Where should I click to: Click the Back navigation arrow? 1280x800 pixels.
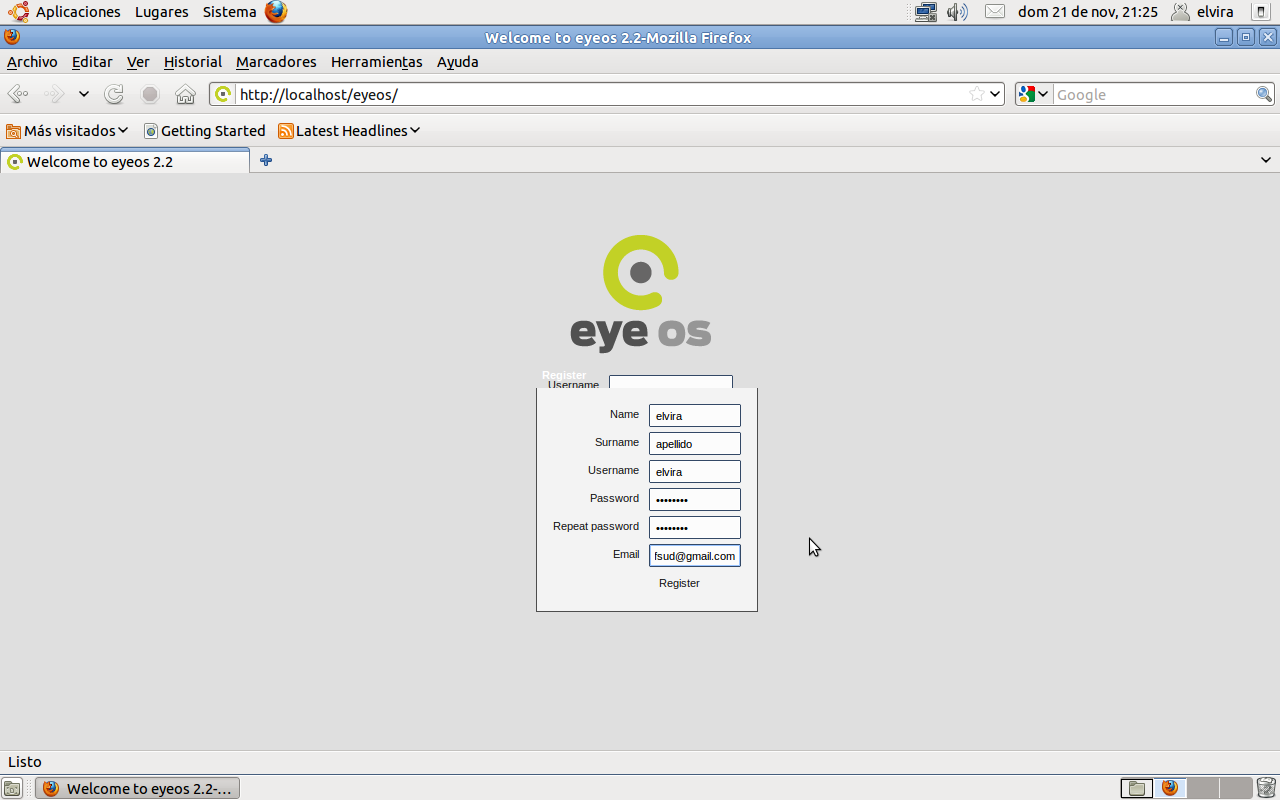point(18,94)
